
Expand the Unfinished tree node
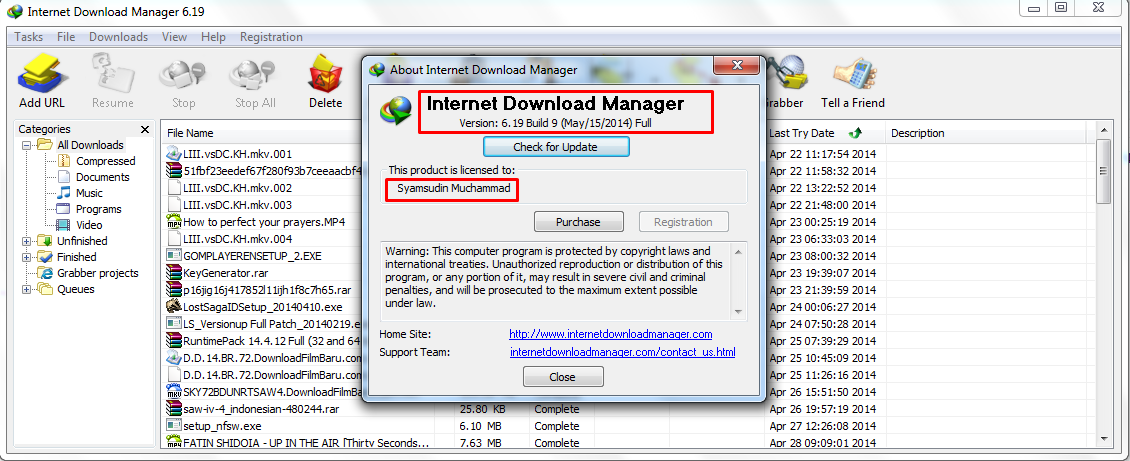(x=27, y=241)
